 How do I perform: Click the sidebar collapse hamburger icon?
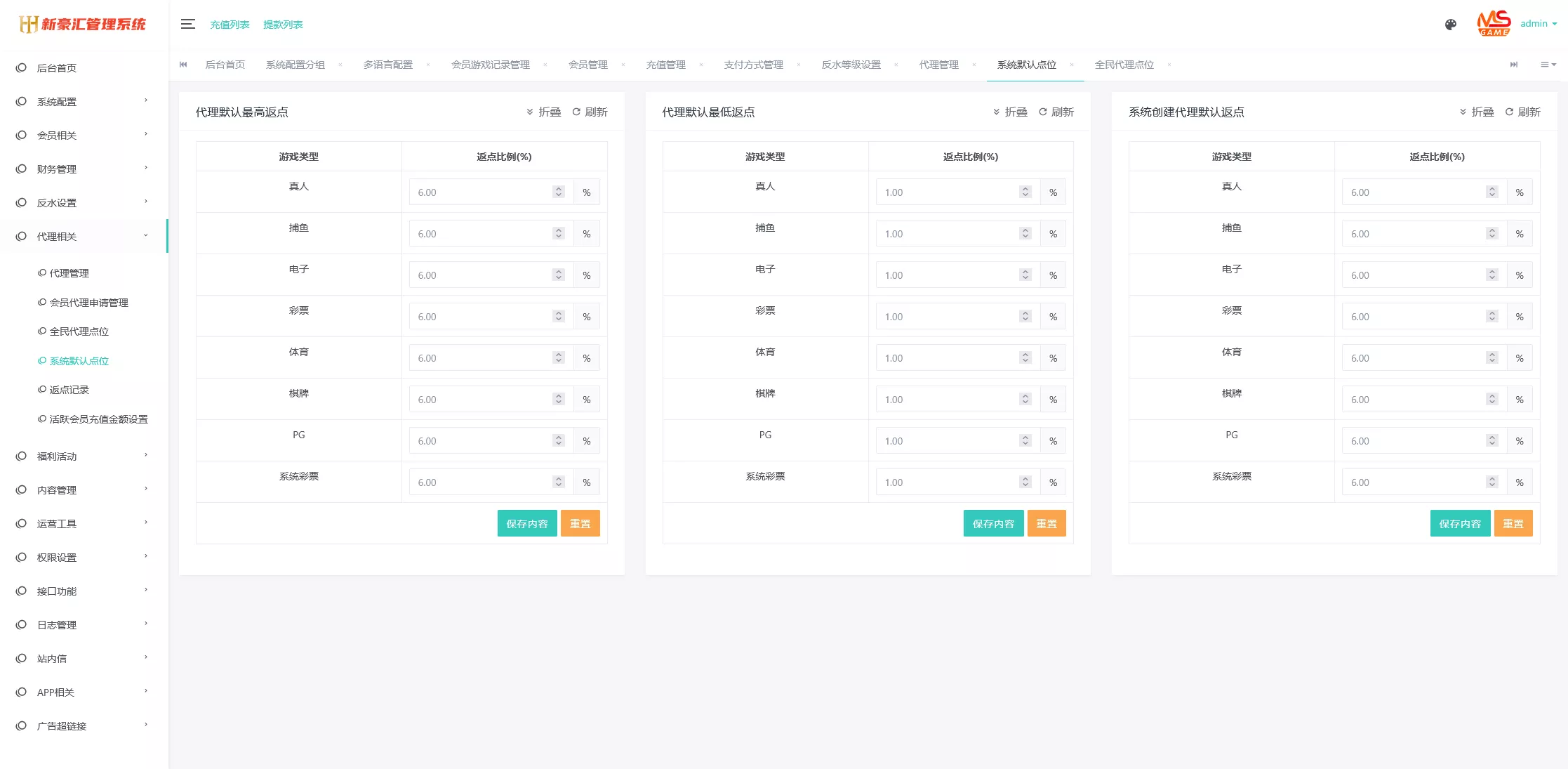click(x=188, y=23)
